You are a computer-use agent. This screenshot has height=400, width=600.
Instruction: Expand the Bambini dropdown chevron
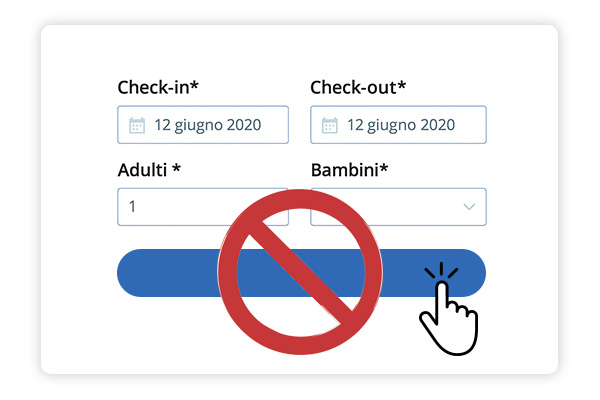(x=469, y=207)
